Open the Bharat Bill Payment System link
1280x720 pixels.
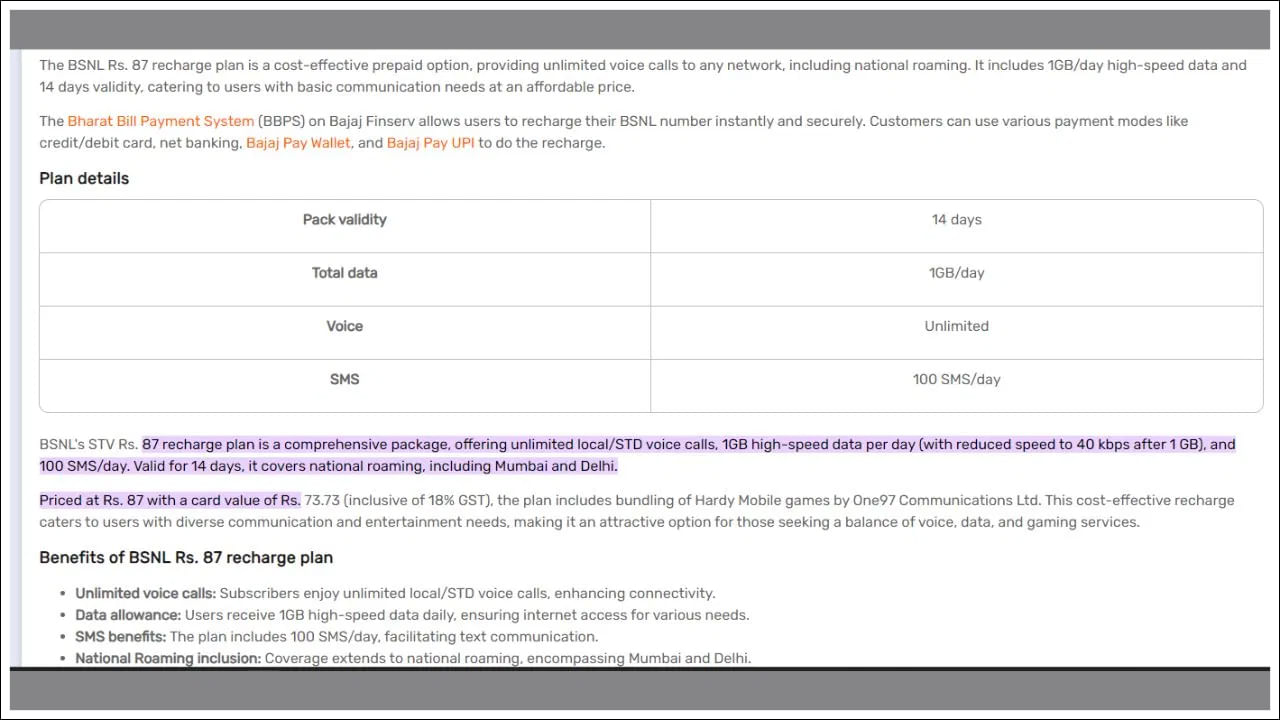(x=161, y=121)
